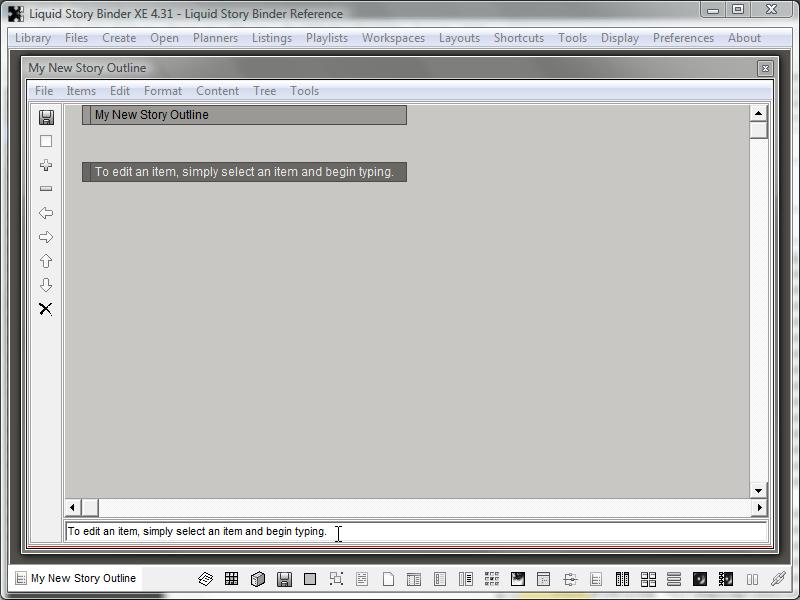Open the Format menu in the outline window
The image size is (800, 600).
[x=163, y=91]
